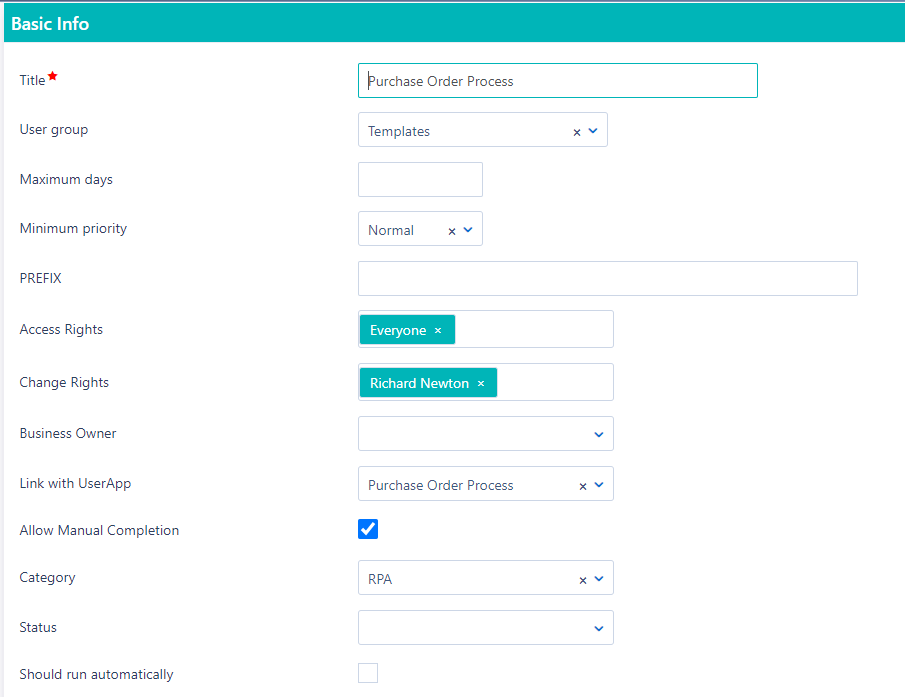The height and width of the screenshot is (697, 905).
Task: Open the Status dropdown
Action: (597, 627)
